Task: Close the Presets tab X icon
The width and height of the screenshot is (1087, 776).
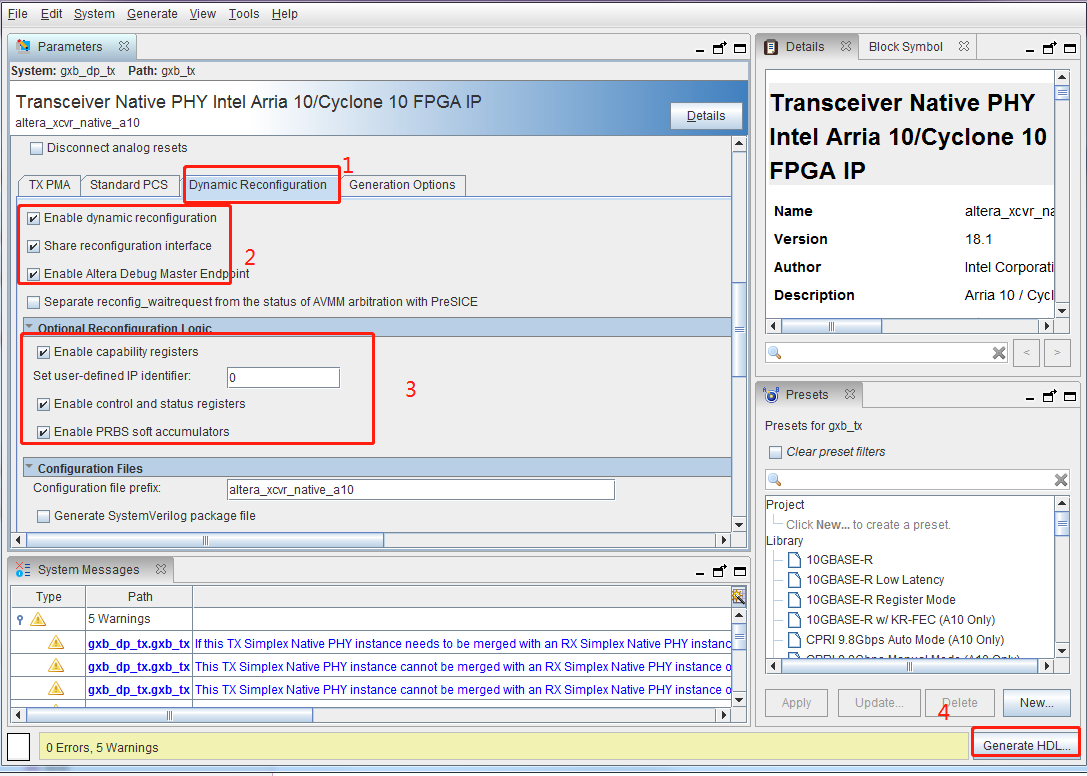Action: tap(850, 395)
